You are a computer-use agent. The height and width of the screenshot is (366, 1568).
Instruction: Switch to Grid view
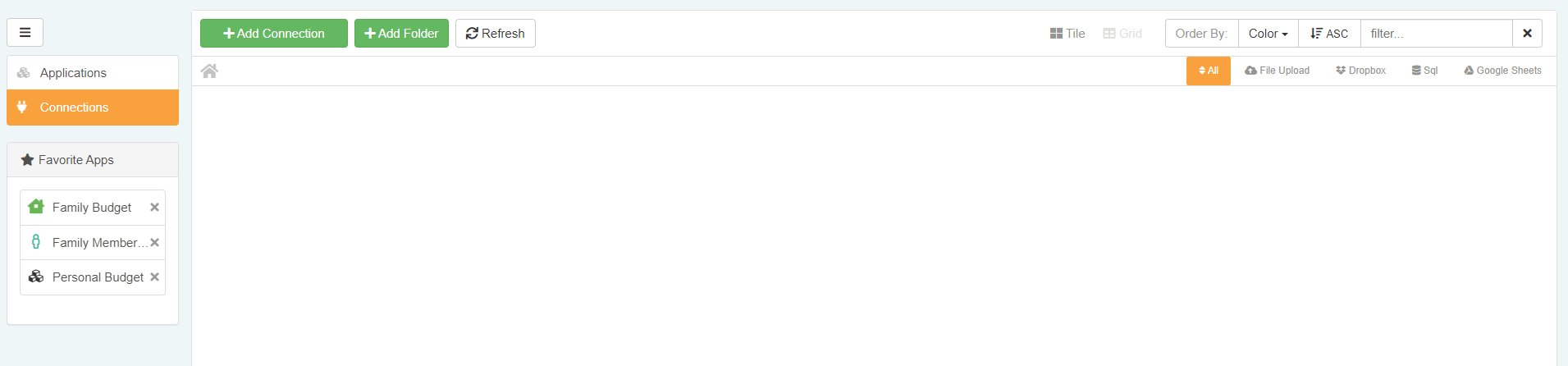point(1122,34)
